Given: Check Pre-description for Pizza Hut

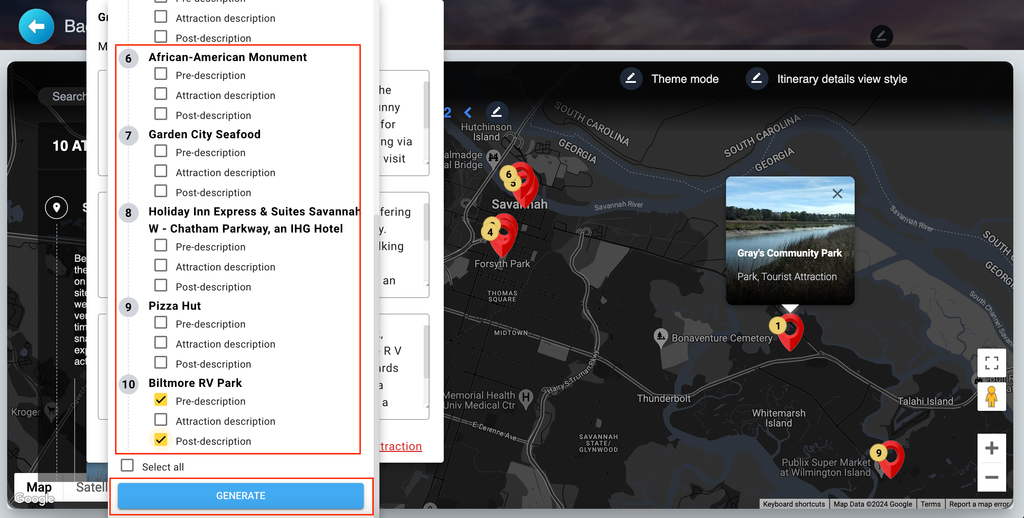Looking at the screenshot, I should click(161, 323).
